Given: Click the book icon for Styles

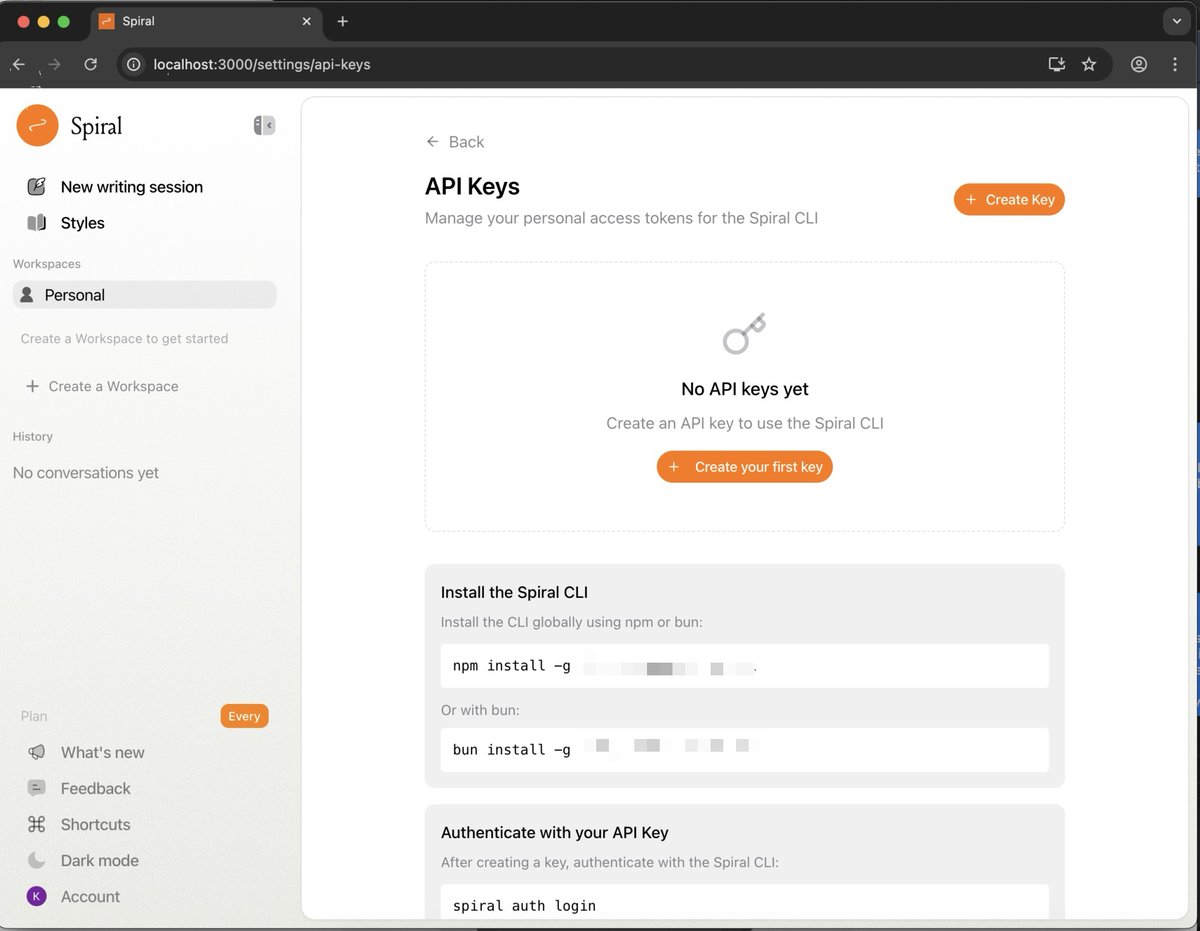Looking at the screenshot, I should [x=37, y=222].
